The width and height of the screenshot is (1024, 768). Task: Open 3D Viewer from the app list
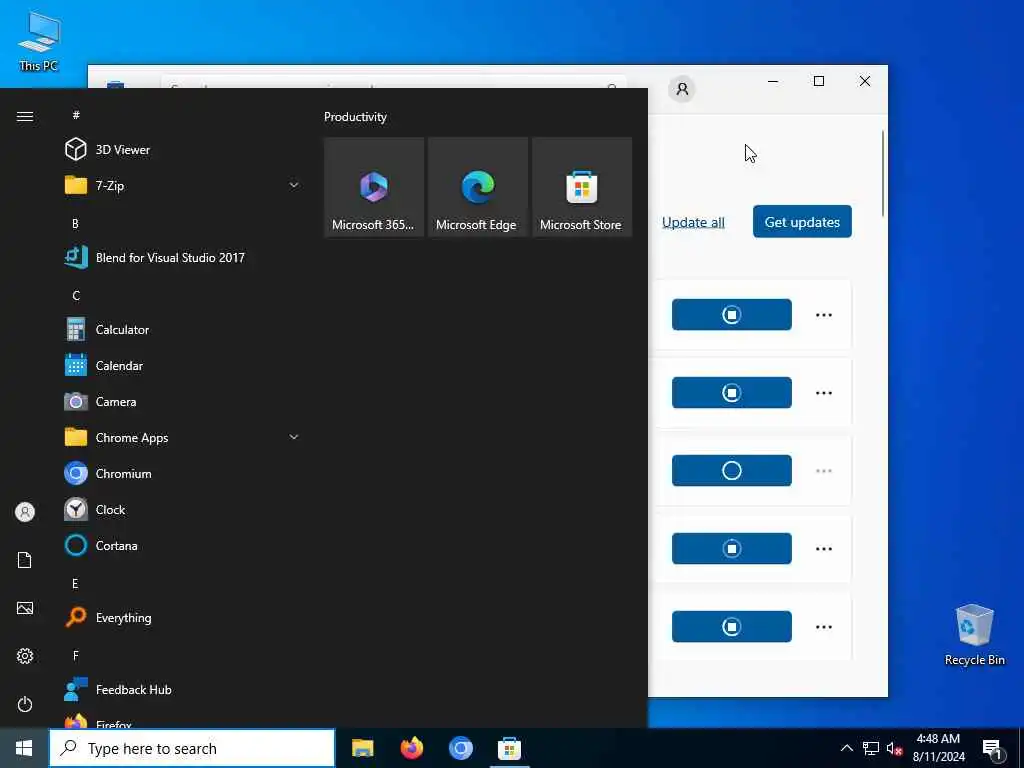(x=182, y=150)
